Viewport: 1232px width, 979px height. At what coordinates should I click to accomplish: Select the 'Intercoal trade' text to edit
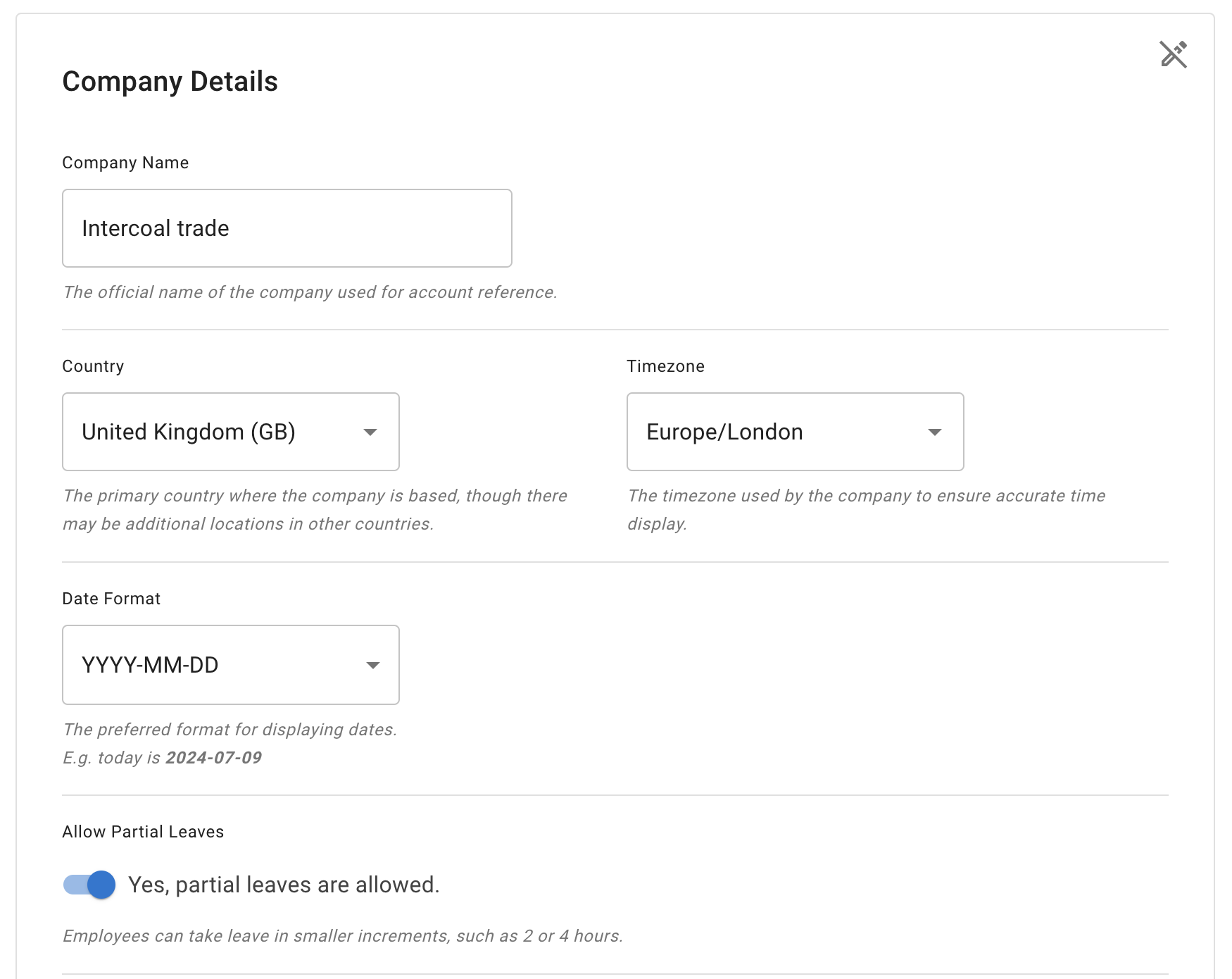pos(156,227)
